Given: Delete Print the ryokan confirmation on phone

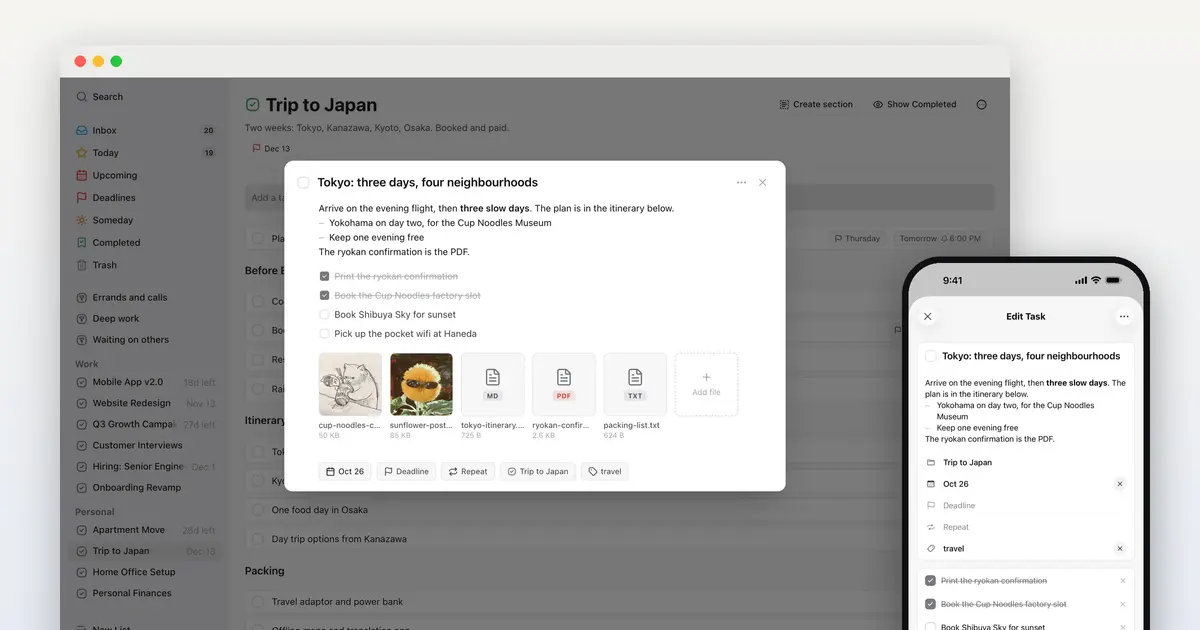Looking at the screenshot, I should coord(1122,581).
